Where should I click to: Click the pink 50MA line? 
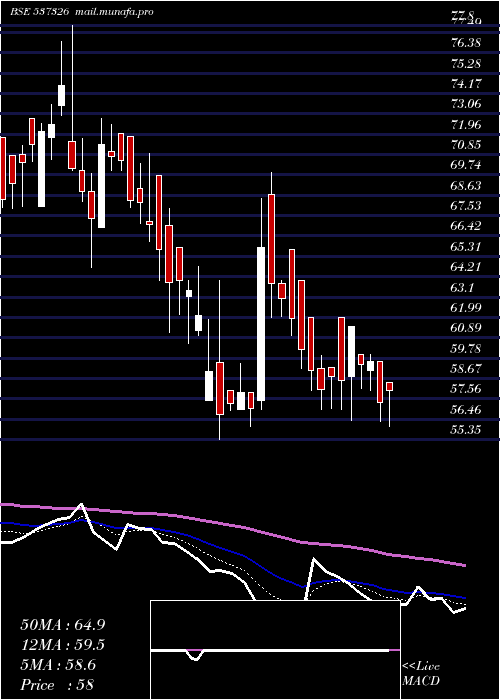(x=232, y=527)
